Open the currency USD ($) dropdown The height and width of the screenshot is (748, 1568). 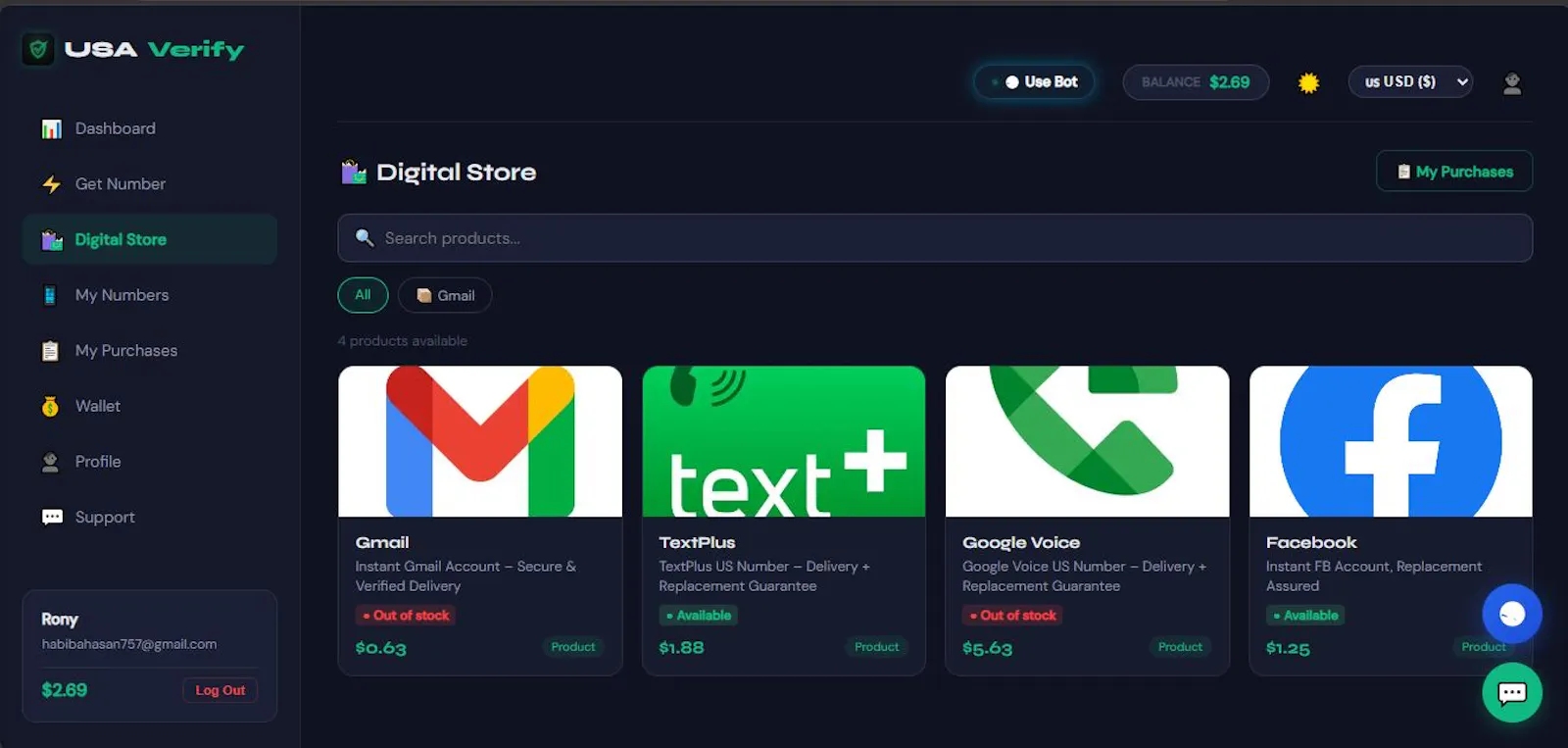[x=1410, y=82]
